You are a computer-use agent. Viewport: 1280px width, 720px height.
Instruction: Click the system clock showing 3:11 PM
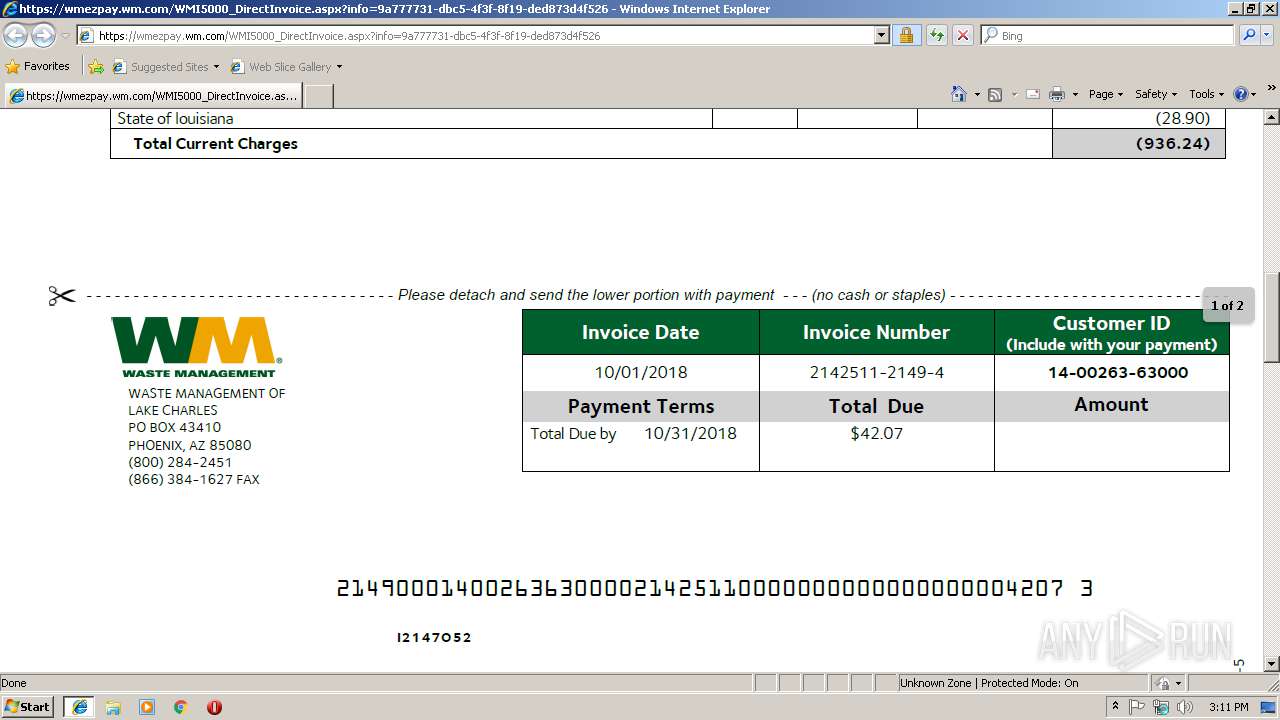(1229, 707)
